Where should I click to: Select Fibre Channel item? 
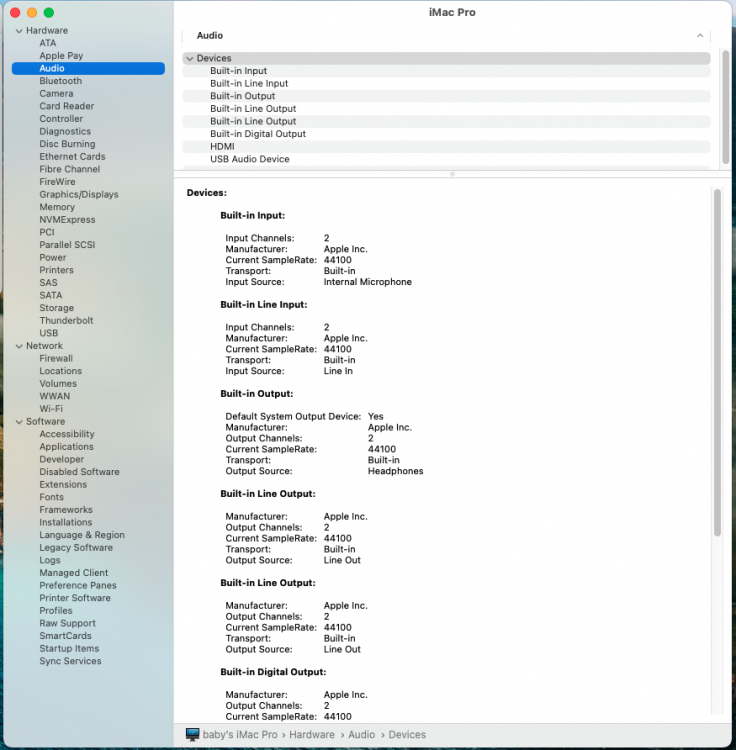(x=70, y=169)
